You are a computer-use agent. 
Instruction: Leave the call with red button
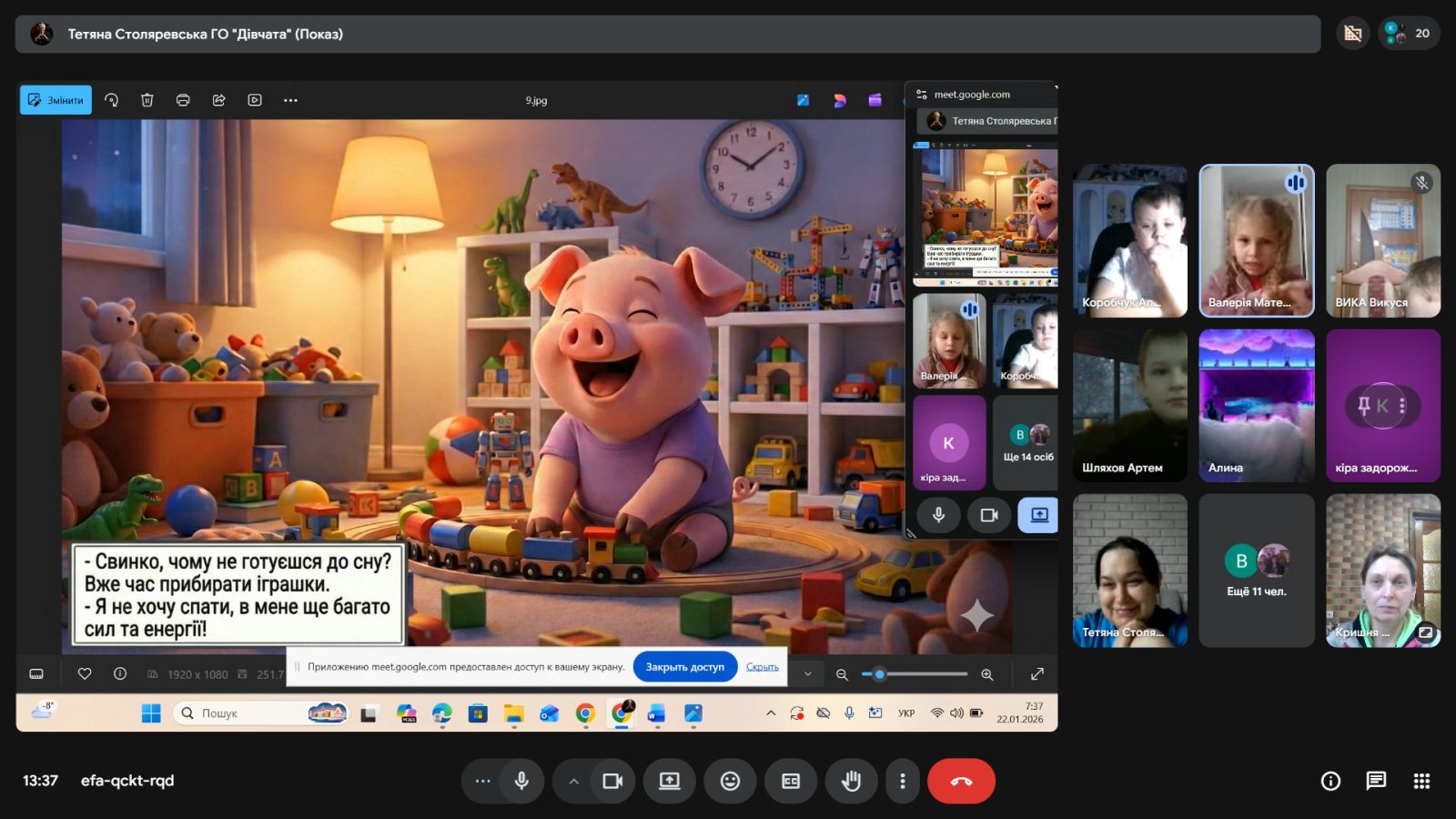(961, 781)
